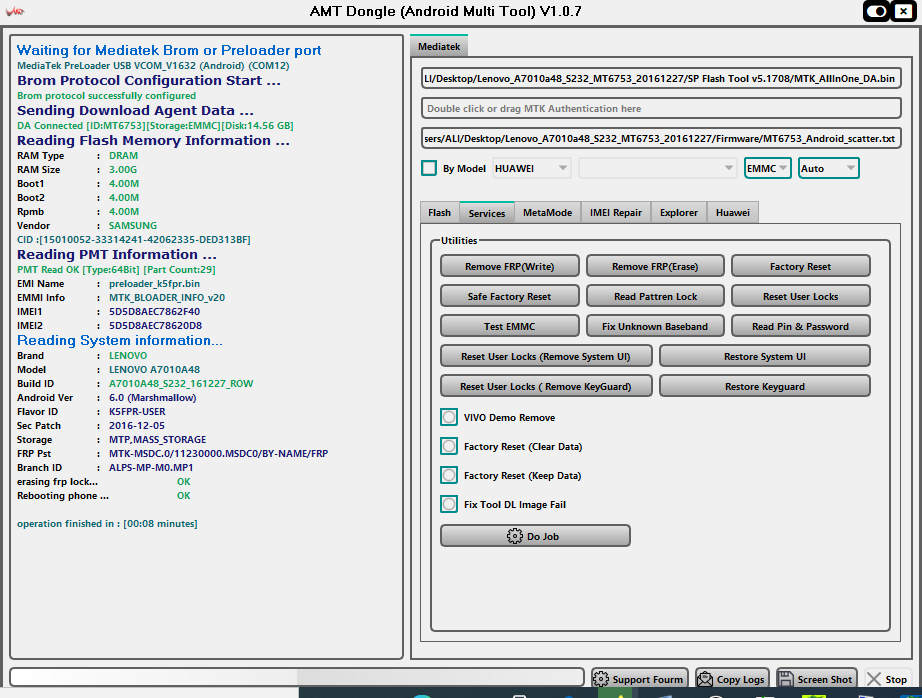Expand the empty model dropdown
The image size is (922, 698).
657,168
